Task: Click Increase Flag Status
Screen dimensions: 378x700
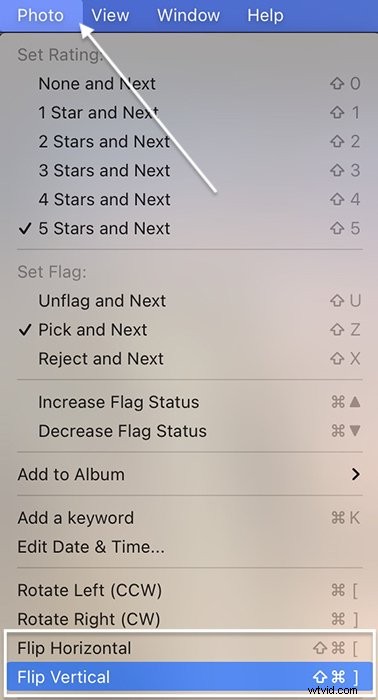Action: (189, 402)
